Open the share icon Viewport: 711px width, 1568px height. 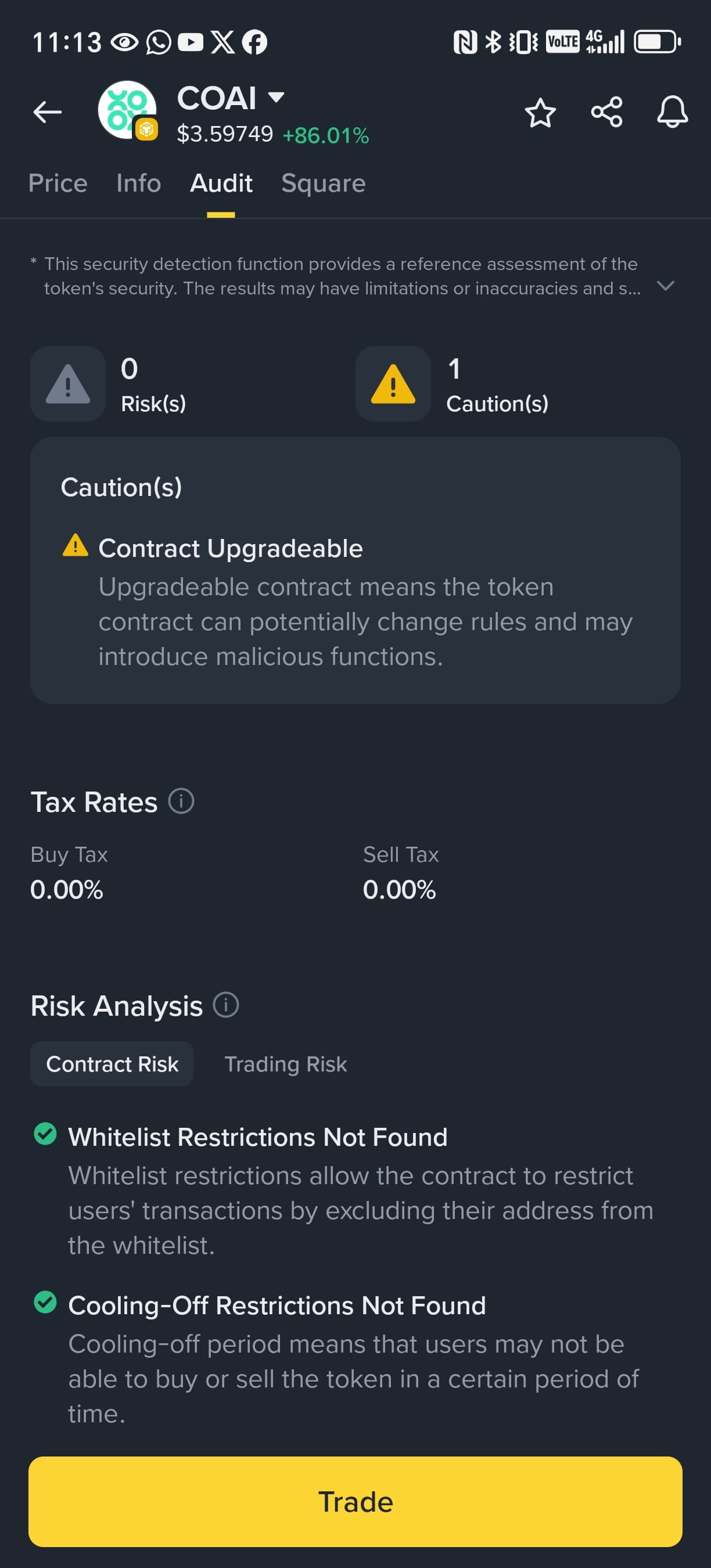coord(606,112)
